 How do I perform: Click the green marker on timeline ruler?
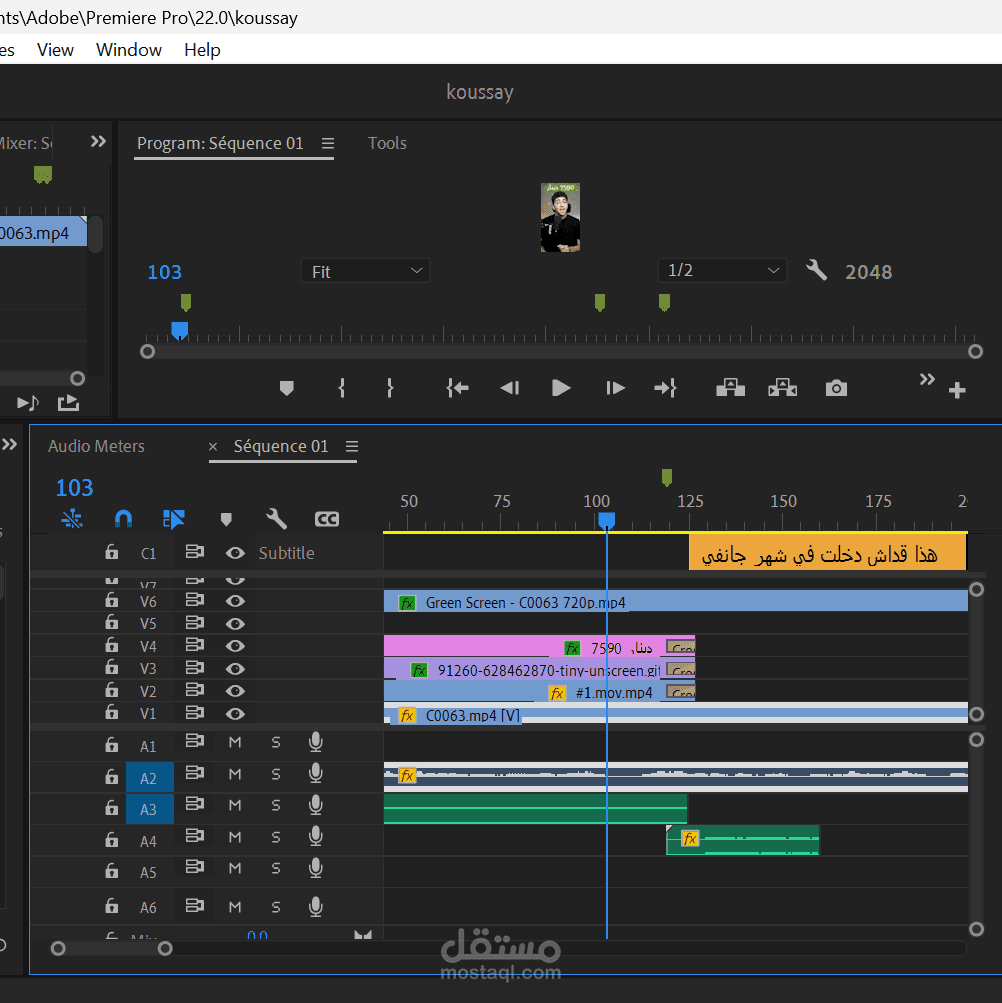coord(667,477)
